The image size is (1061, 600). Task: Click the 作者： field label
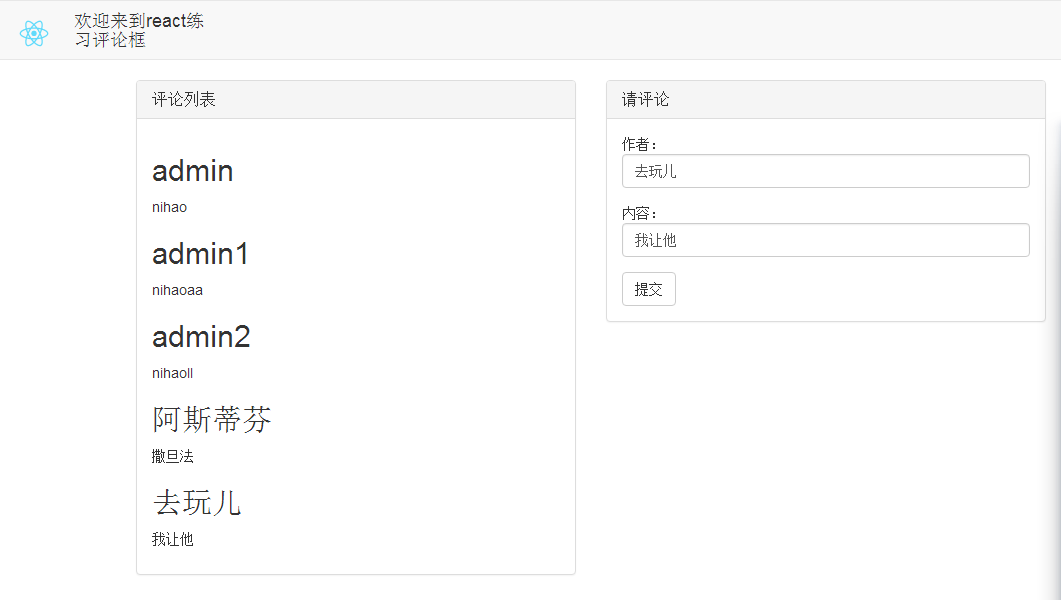(640, 144)
